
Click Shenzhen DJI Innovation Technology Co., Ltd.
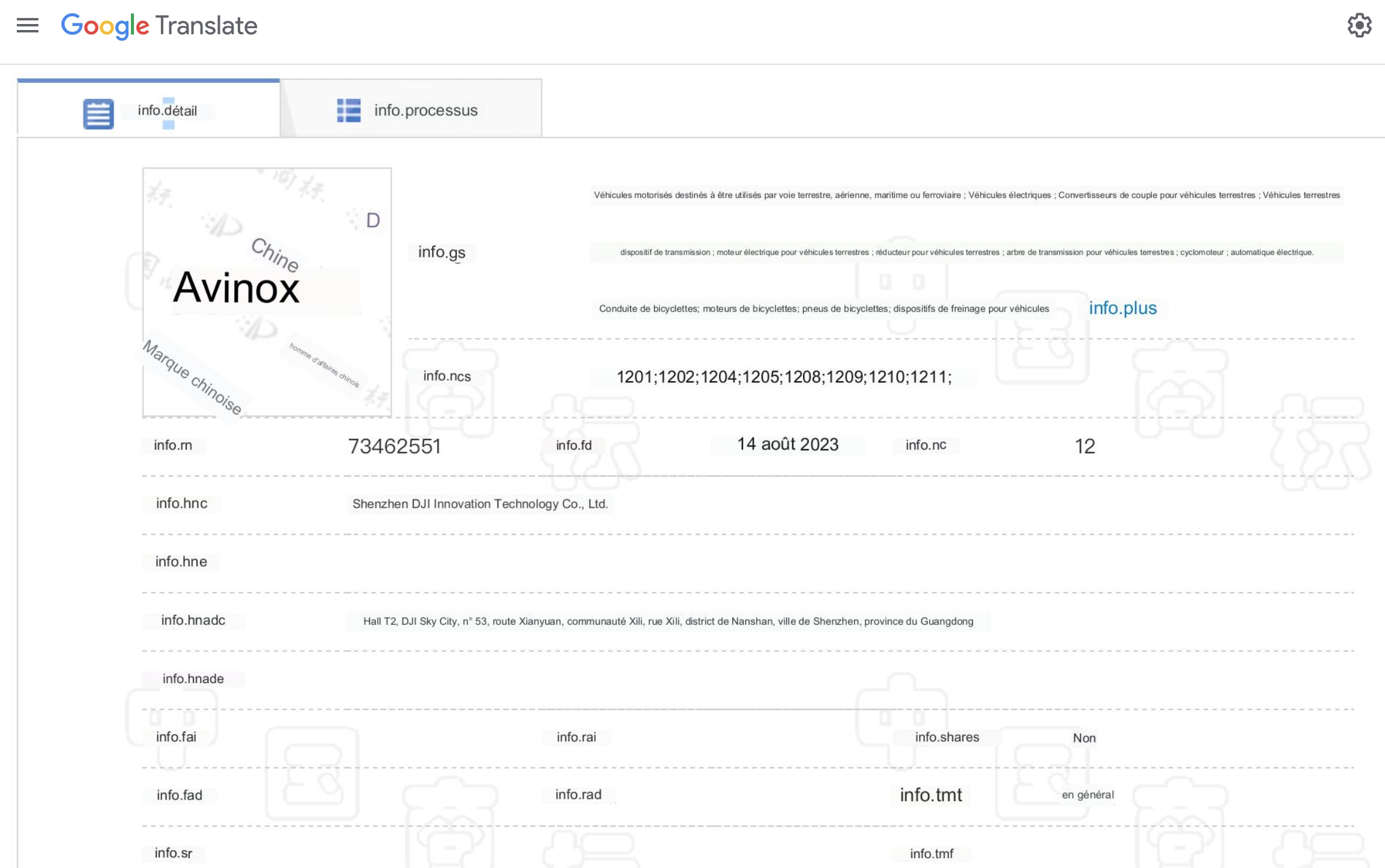coord(480,504)
